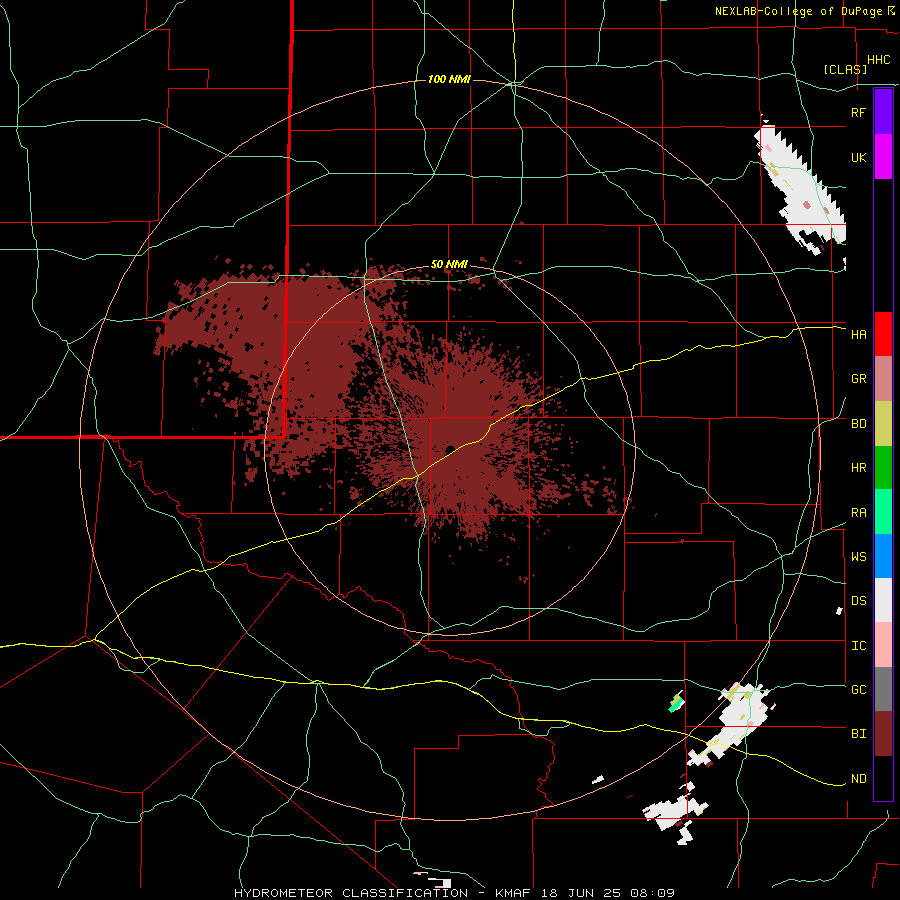The width and height of the screenshot is (900, 900).
Task: Click the black radar site dot
Action: coord(450,449)
